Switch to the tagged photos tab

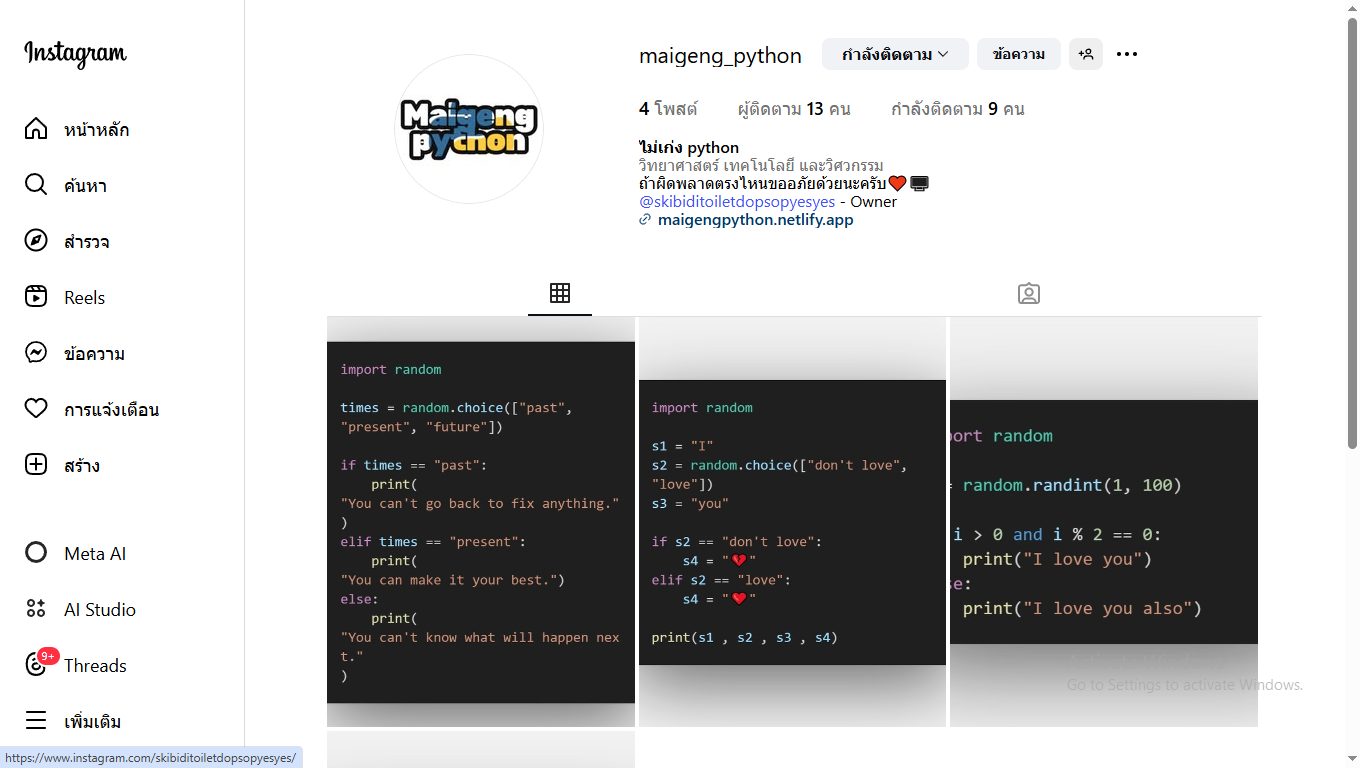(x=1029, y=293)
